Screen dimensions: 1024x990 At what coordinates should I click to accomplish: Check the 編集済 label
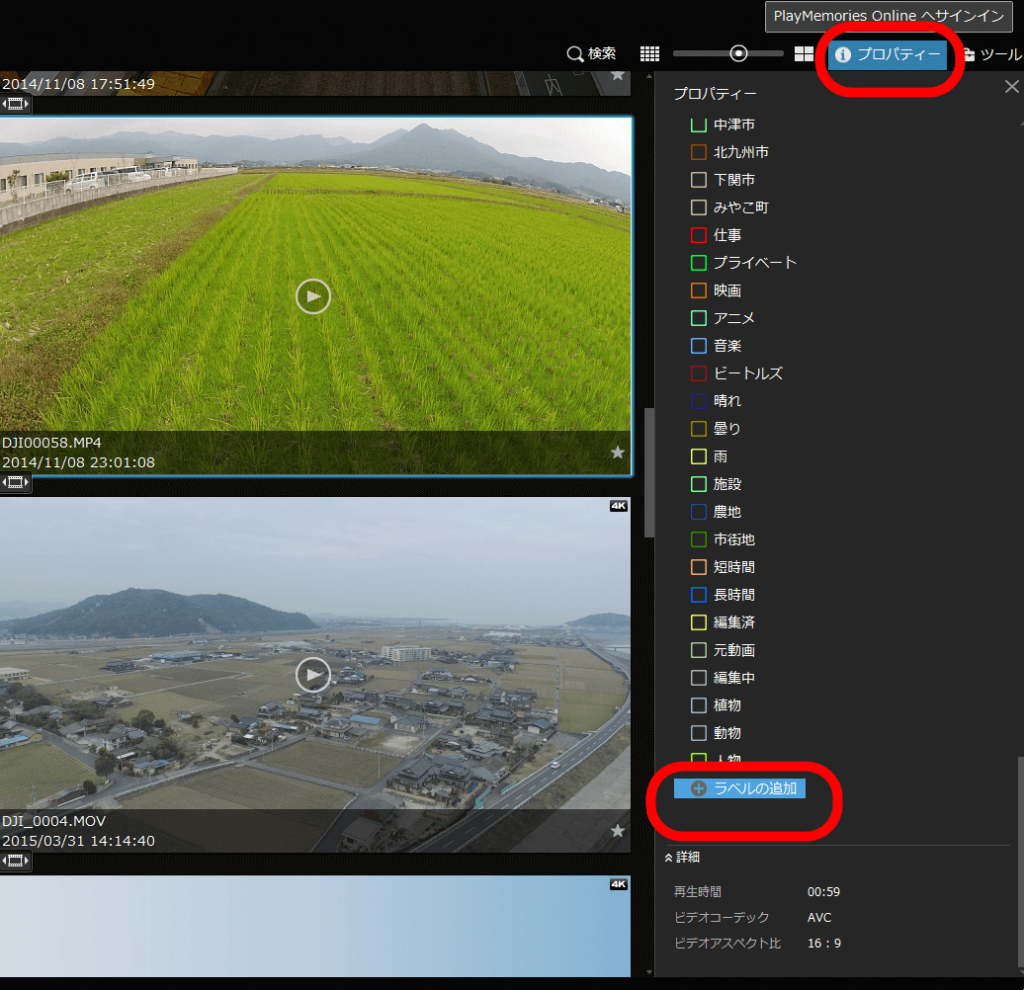(x=698, y=622)
